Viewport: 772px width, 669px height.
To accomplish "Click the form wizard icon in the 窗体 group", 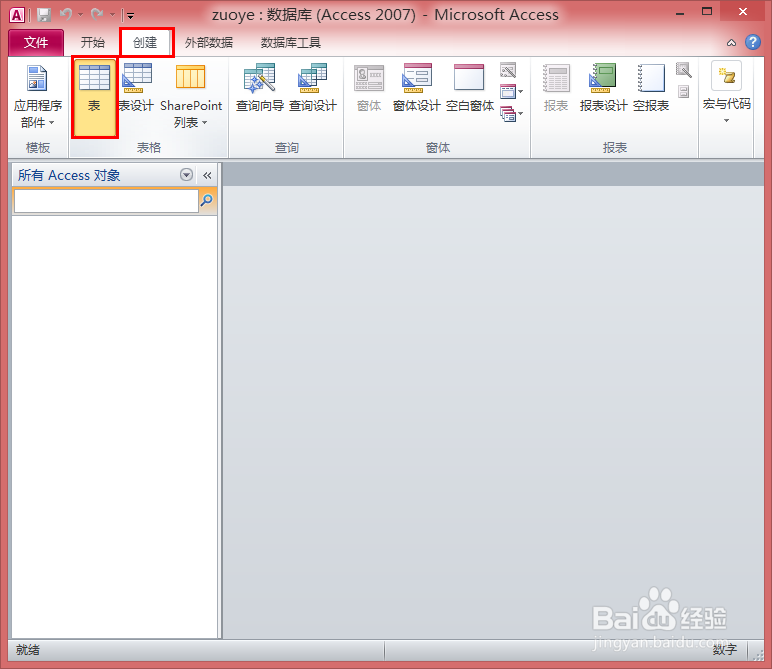I will pos(508,70).
